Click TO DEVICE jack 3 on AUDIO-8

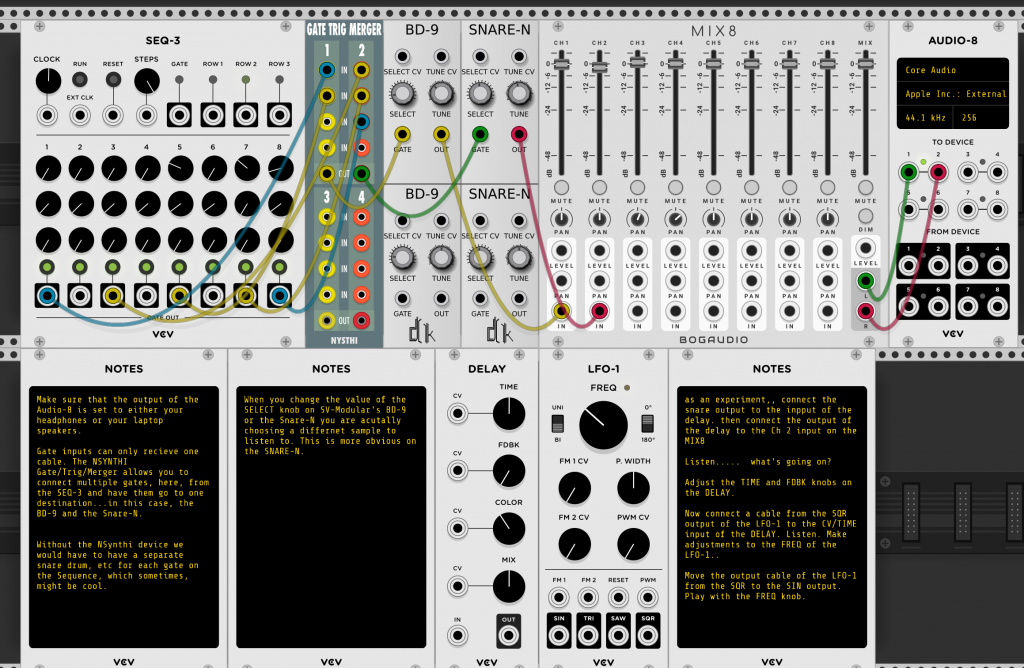coord(968,172)
